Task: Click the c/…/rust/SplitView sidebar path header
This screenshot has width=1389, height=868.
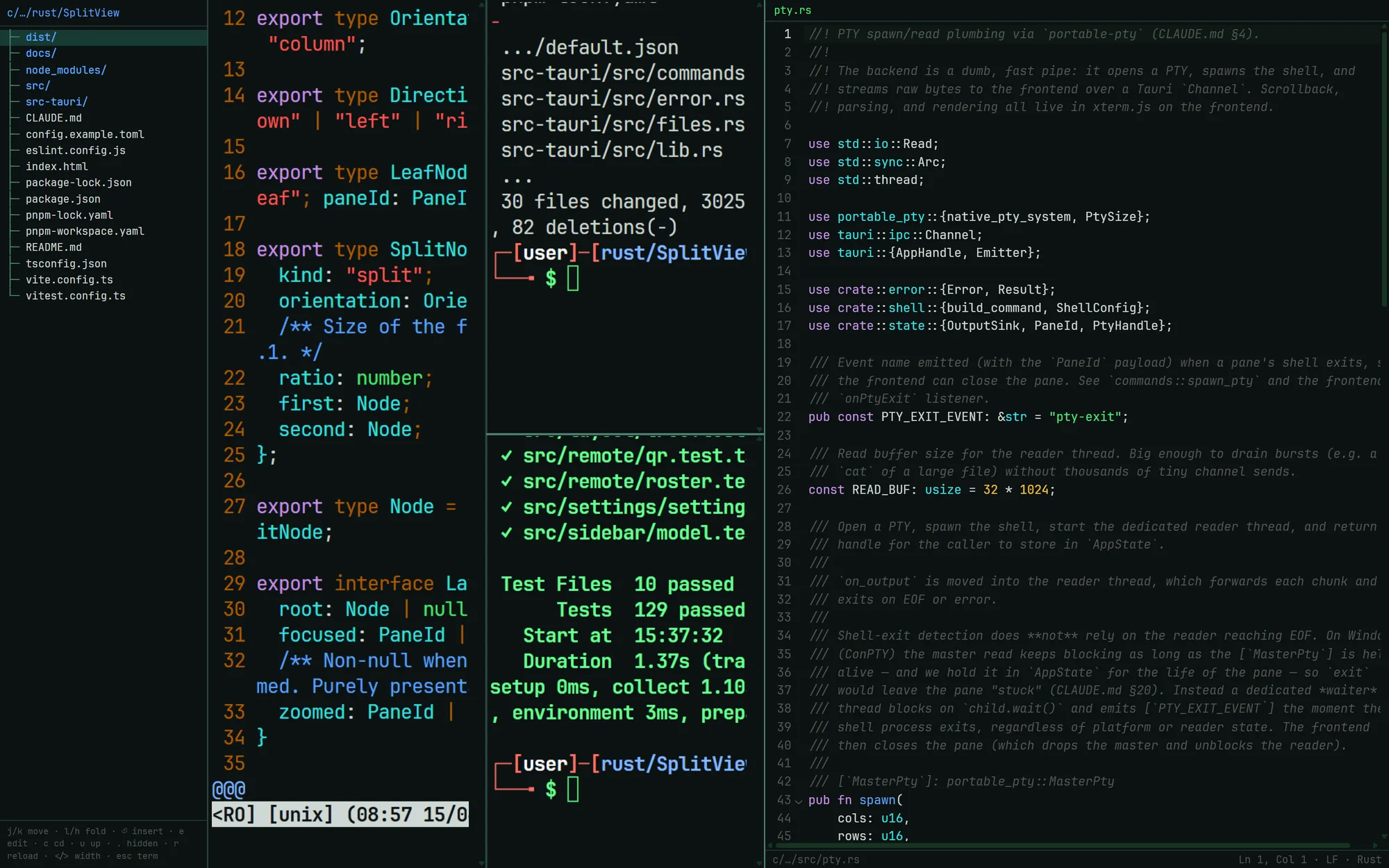Action: [x=63, y=12]
